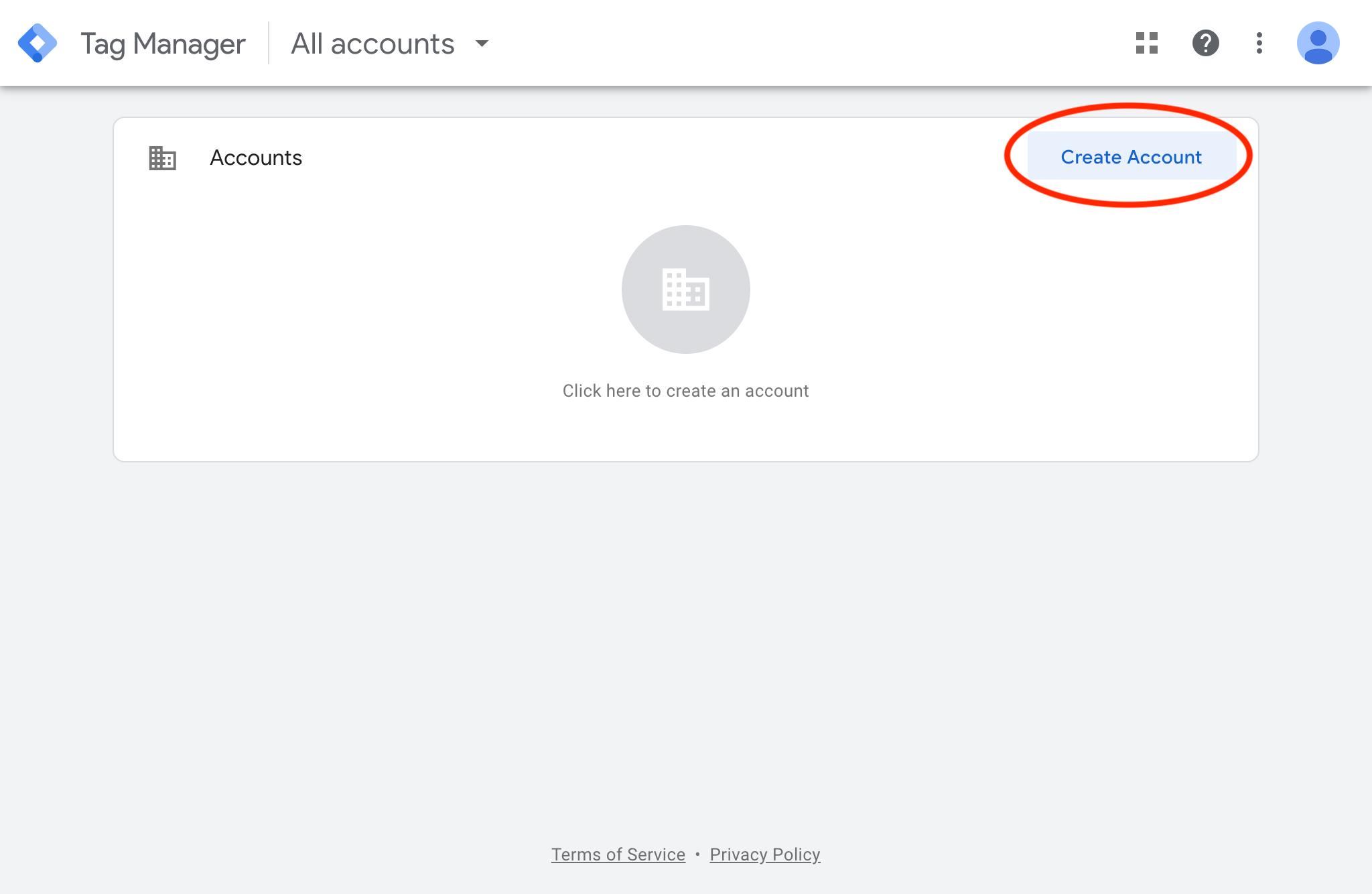Screen dimensions: 1372x894
Task: Open the Google apps grid launcher
Action: (1147, 44)
